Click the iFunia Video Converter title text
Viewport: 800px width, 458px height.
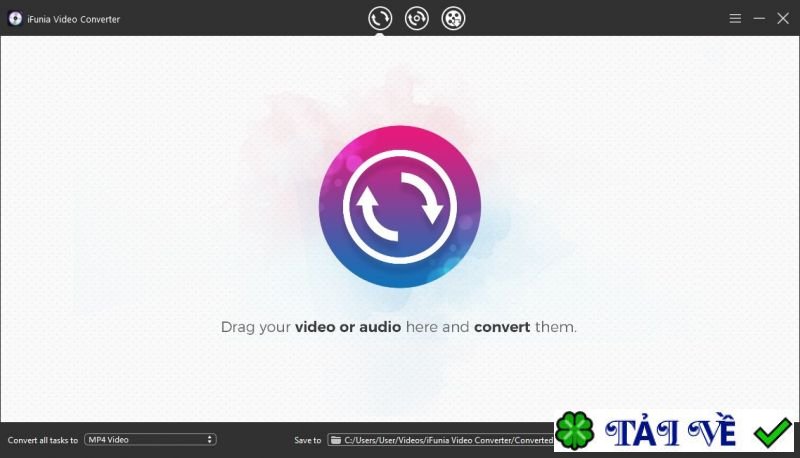coord(73,19)
